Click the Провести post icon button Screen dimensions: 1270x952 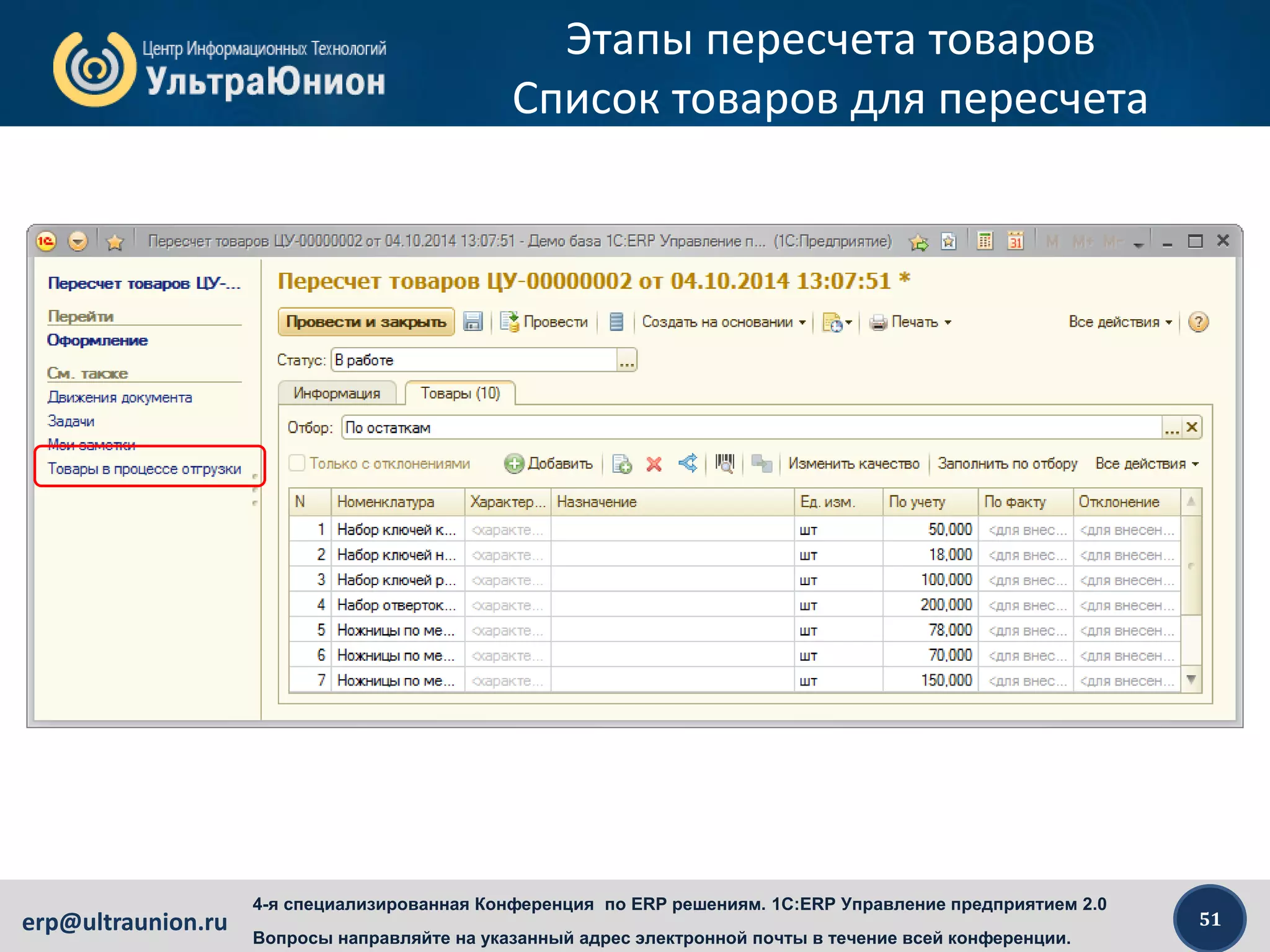[x=544, y=322]
